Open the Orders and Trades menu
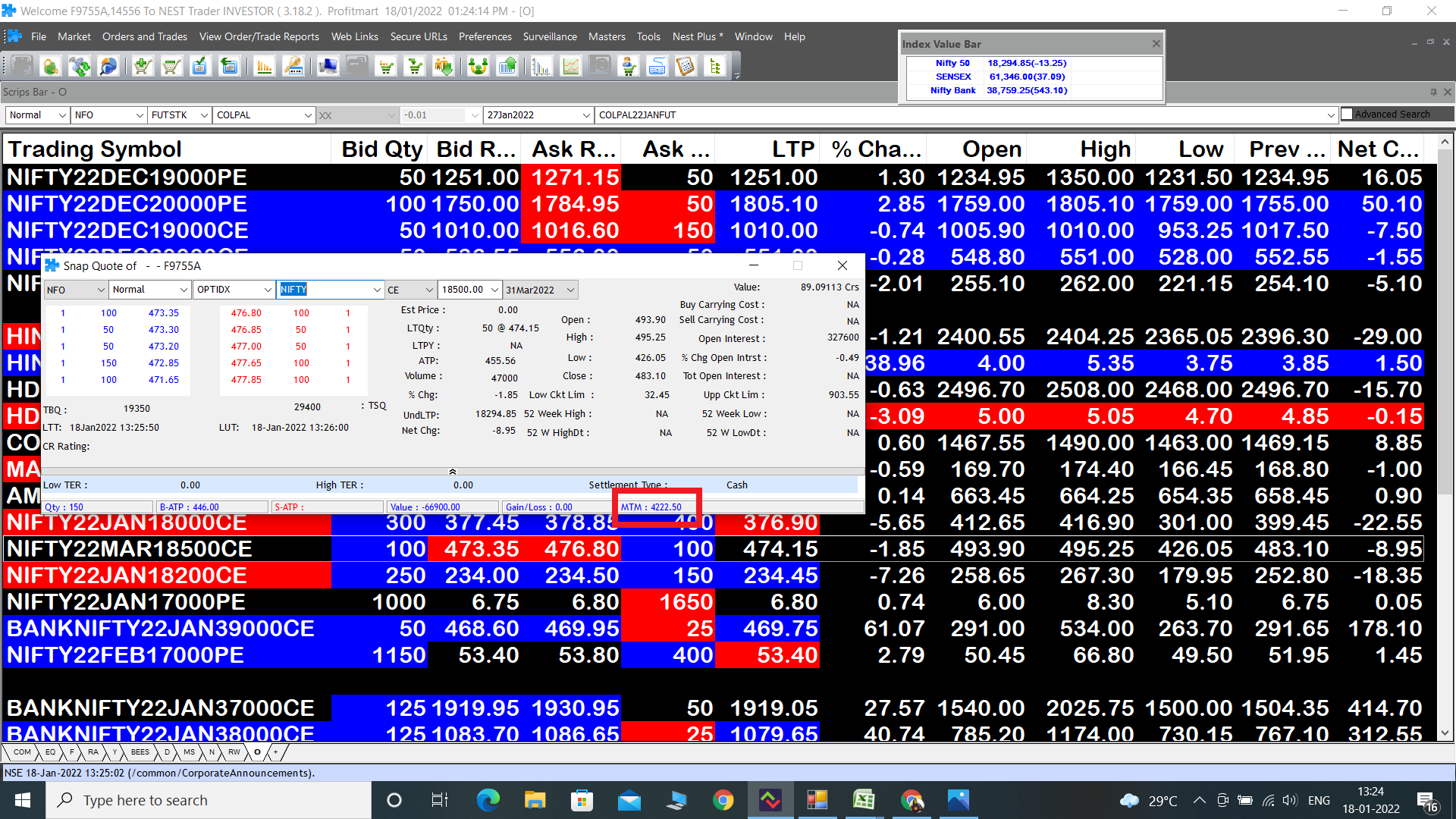Screen dimensions: 1456x819 145,36
